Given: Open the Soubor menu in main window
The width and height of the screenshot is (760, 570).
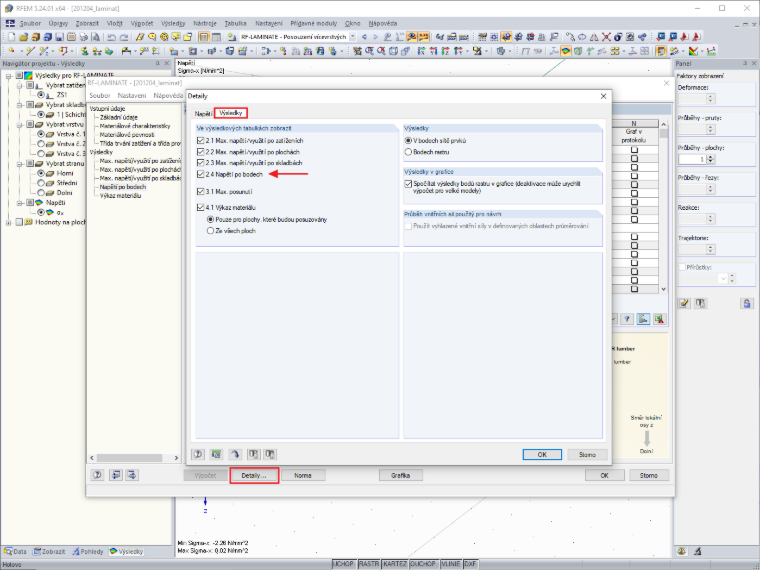Looking at the screenshot, I should pos(30,23).
